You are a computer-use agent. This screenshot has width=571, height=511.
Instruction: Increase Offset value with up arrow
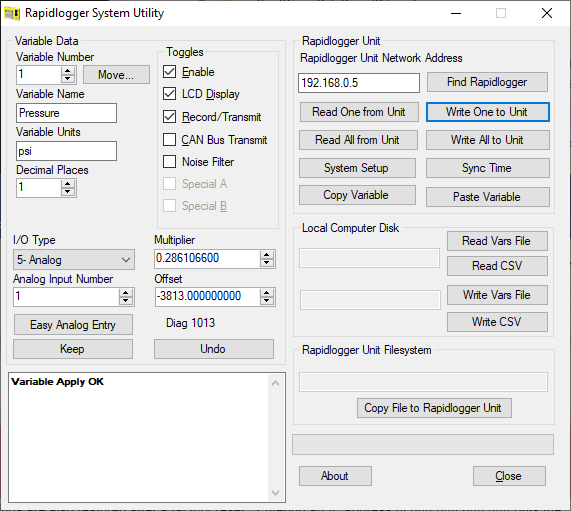267,293
